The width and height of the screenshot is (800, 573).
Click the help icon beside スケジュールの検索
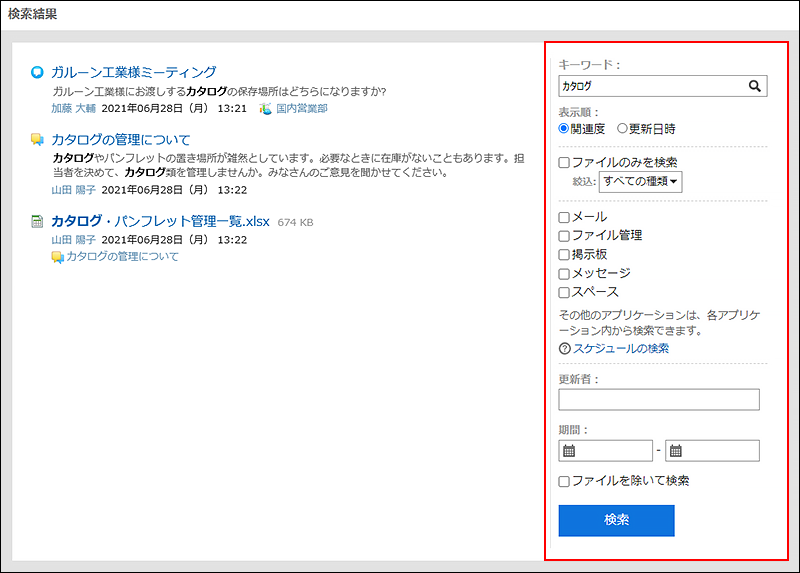564,348
